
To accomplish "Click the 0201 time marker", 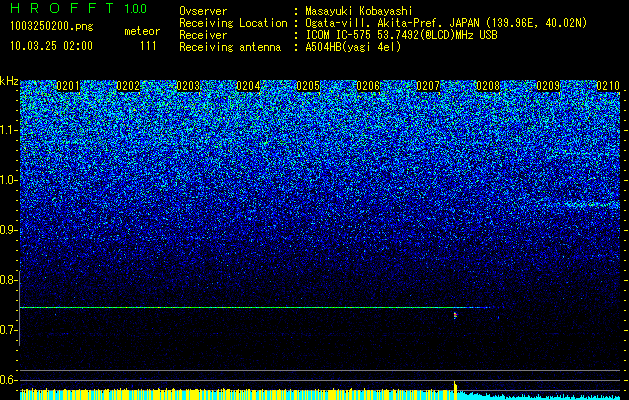I will [x=68, y=86].
